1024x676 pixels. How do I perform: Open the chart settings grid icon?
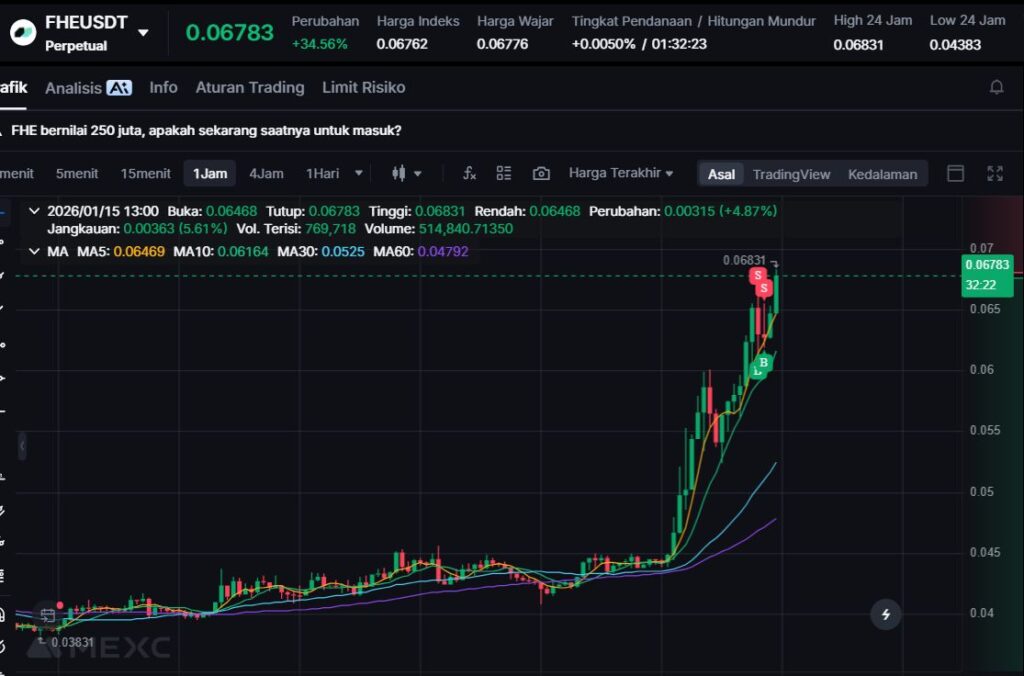click(504, 173)
